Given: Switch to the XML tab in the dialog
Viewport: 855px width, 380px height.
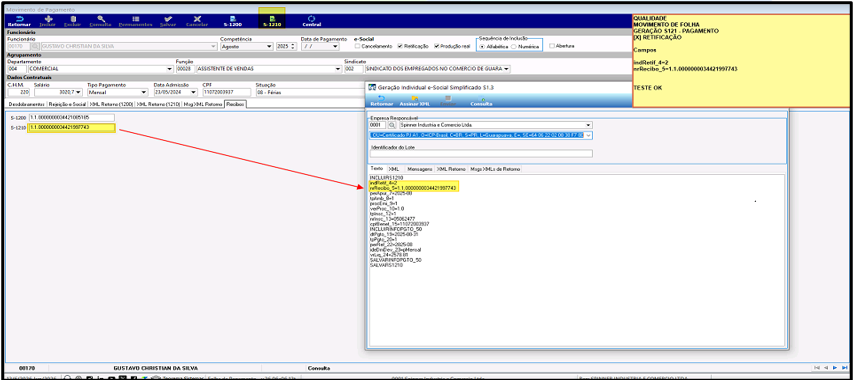Looking at the screenshot, I should click(x=395, y=169).
